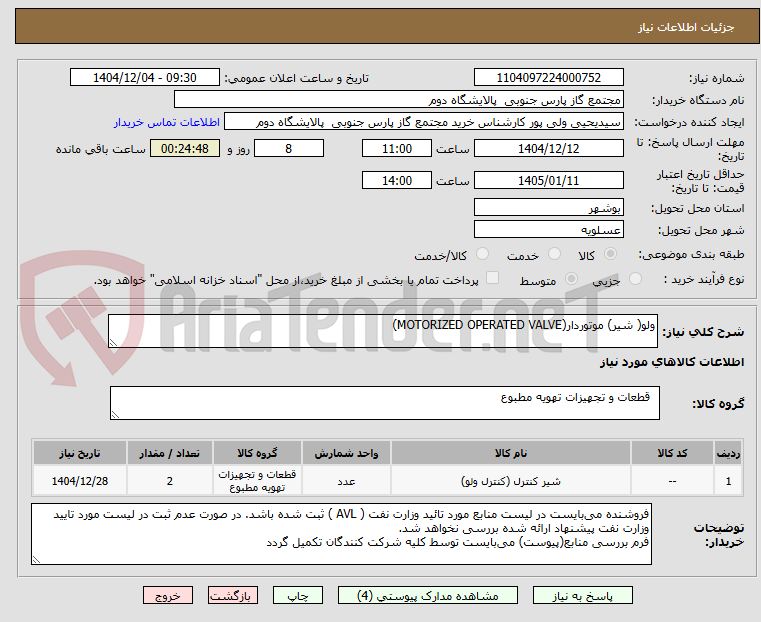Click the استان محل تحویل field بوشهر
The width and height of the screenshot is (761, 622).
pos(548,208)
